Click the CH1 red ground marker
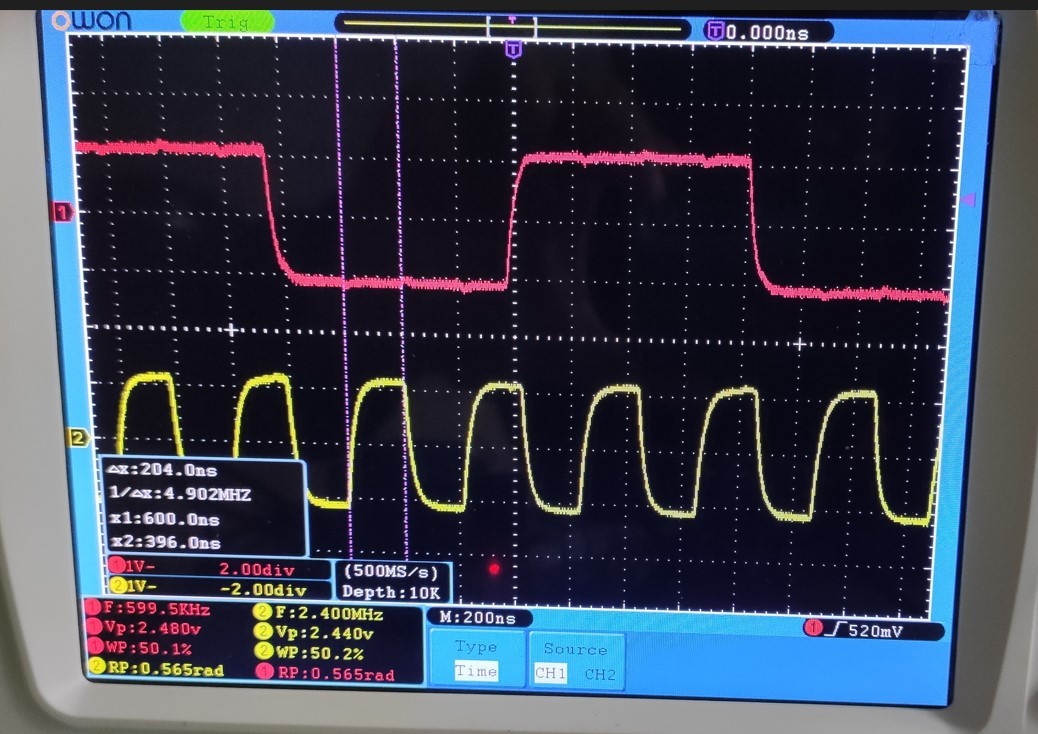The height and width of the screenshot is (734, 1038). 63,212
